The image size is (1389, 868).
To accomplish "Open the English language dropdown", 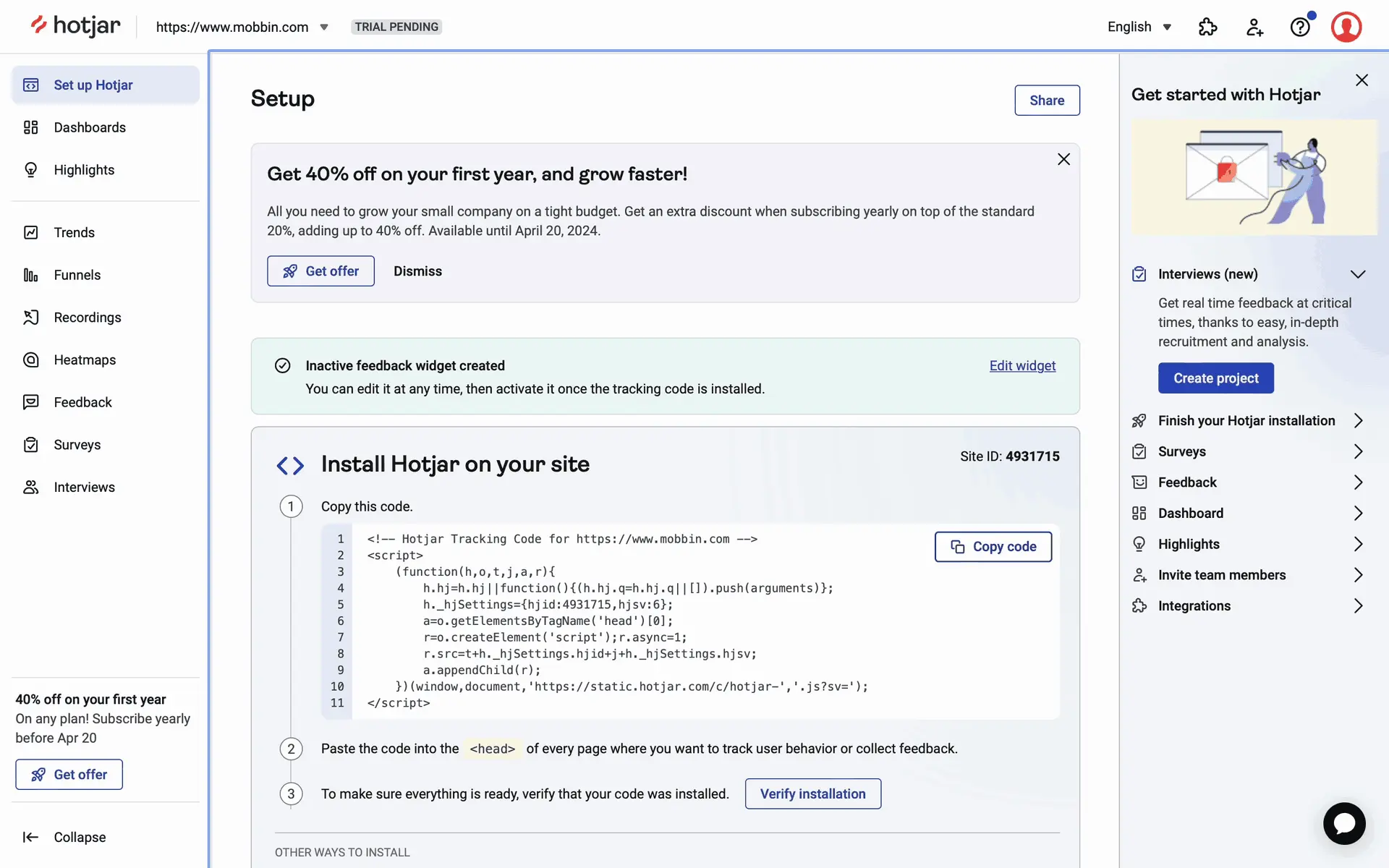I will coord(1139,27).
